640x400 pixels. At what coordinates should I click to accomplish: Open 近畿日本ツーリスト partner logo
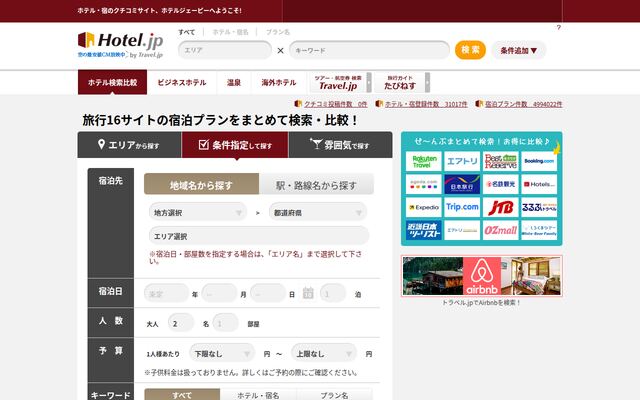pos(424,230)
